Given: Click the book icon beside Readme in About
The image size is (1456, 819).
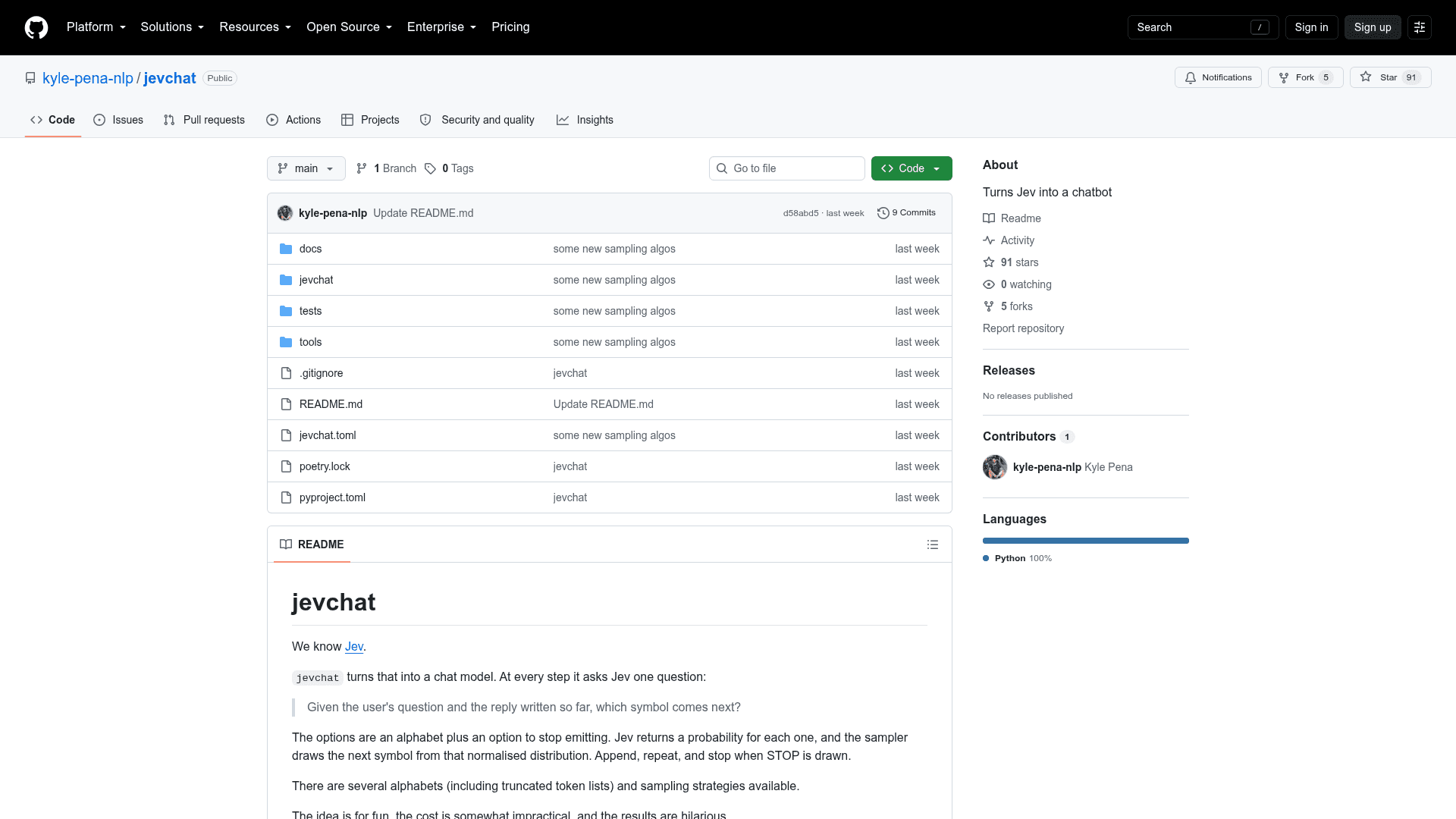Looking at the screenshot, I should (989, 218).
